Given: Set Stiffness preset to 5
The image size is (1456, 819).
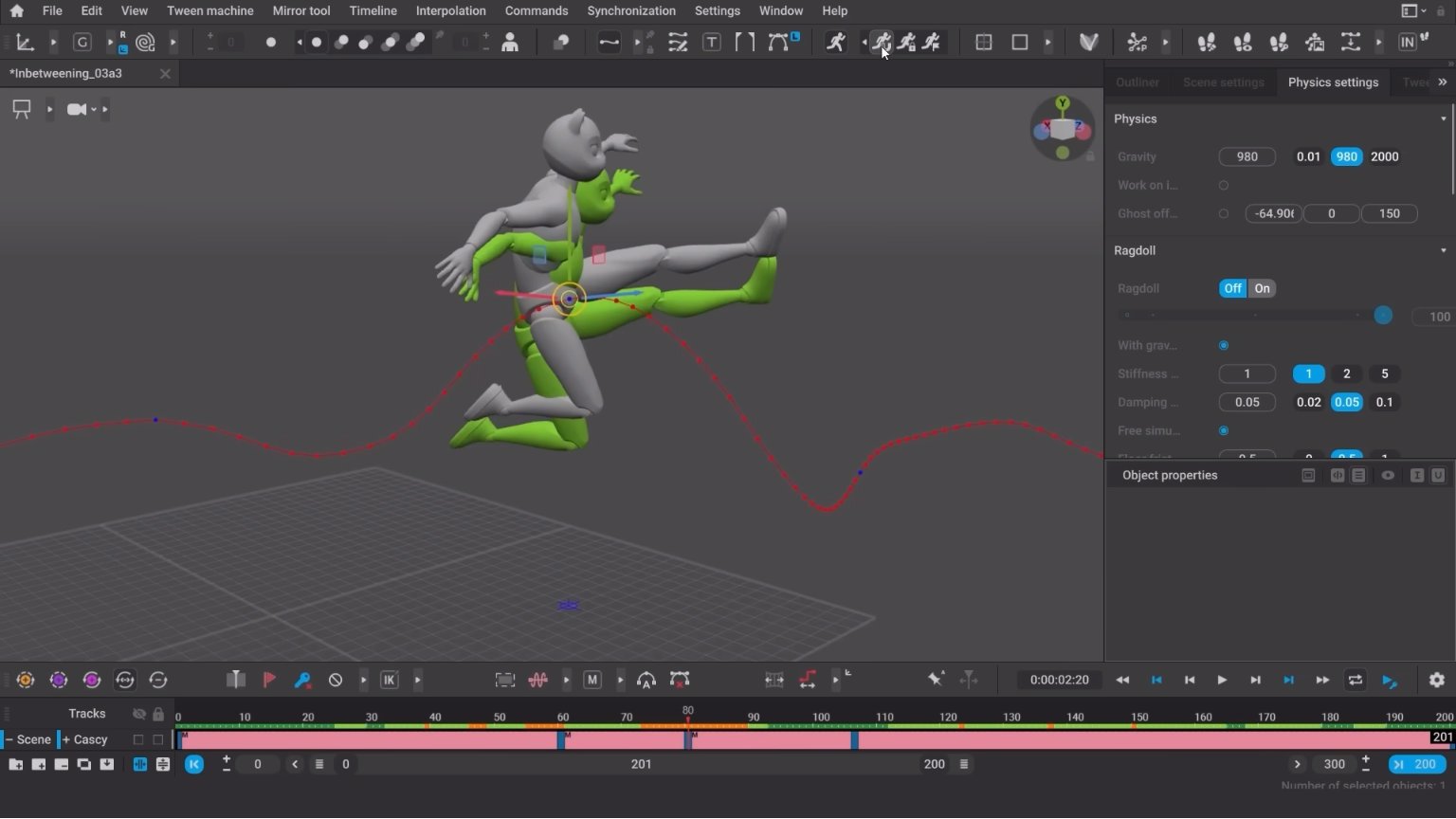Looking at the screenshot, I should pos(1385,374).
